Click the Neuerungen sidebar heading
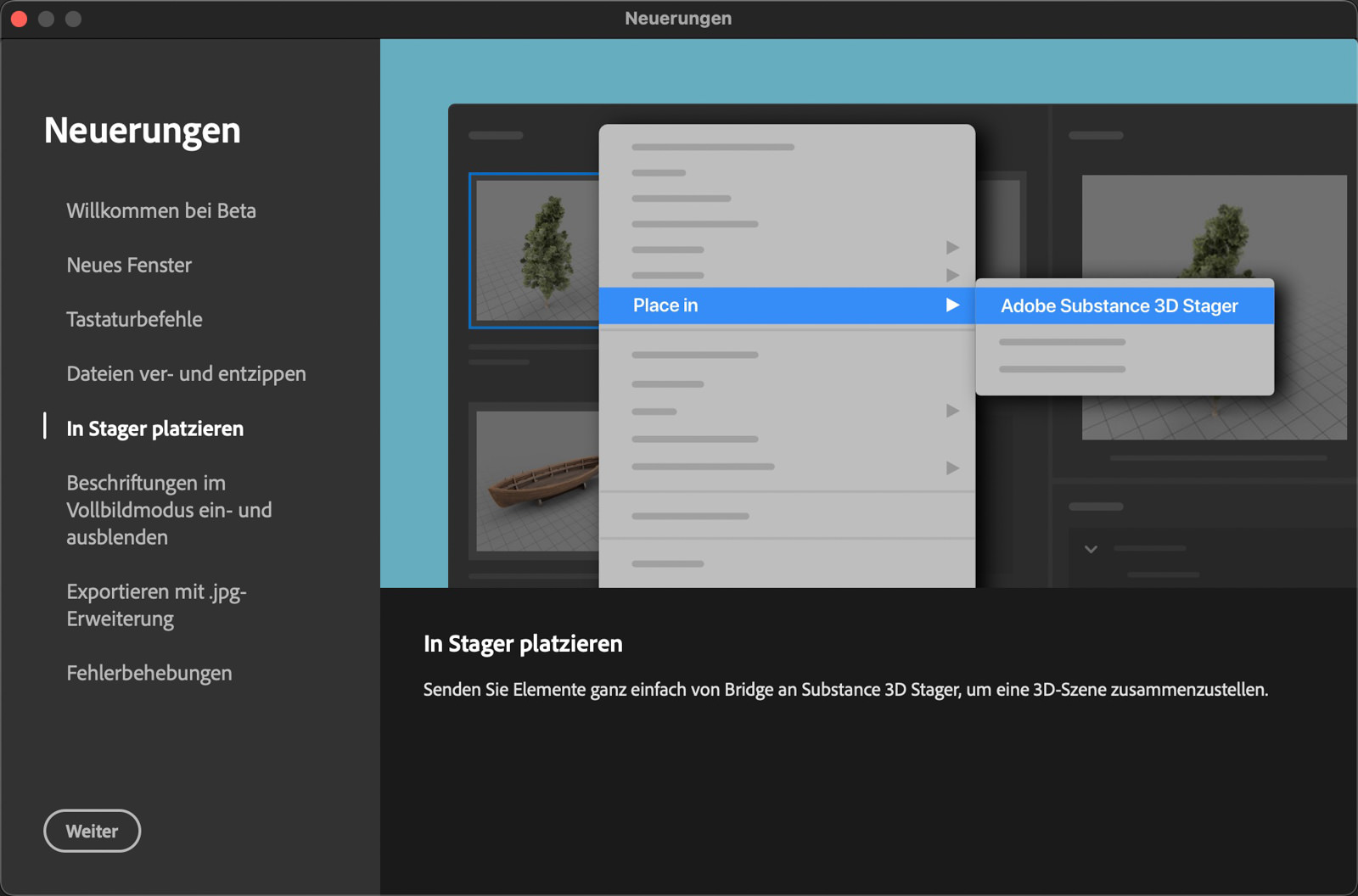 (143, 131)
